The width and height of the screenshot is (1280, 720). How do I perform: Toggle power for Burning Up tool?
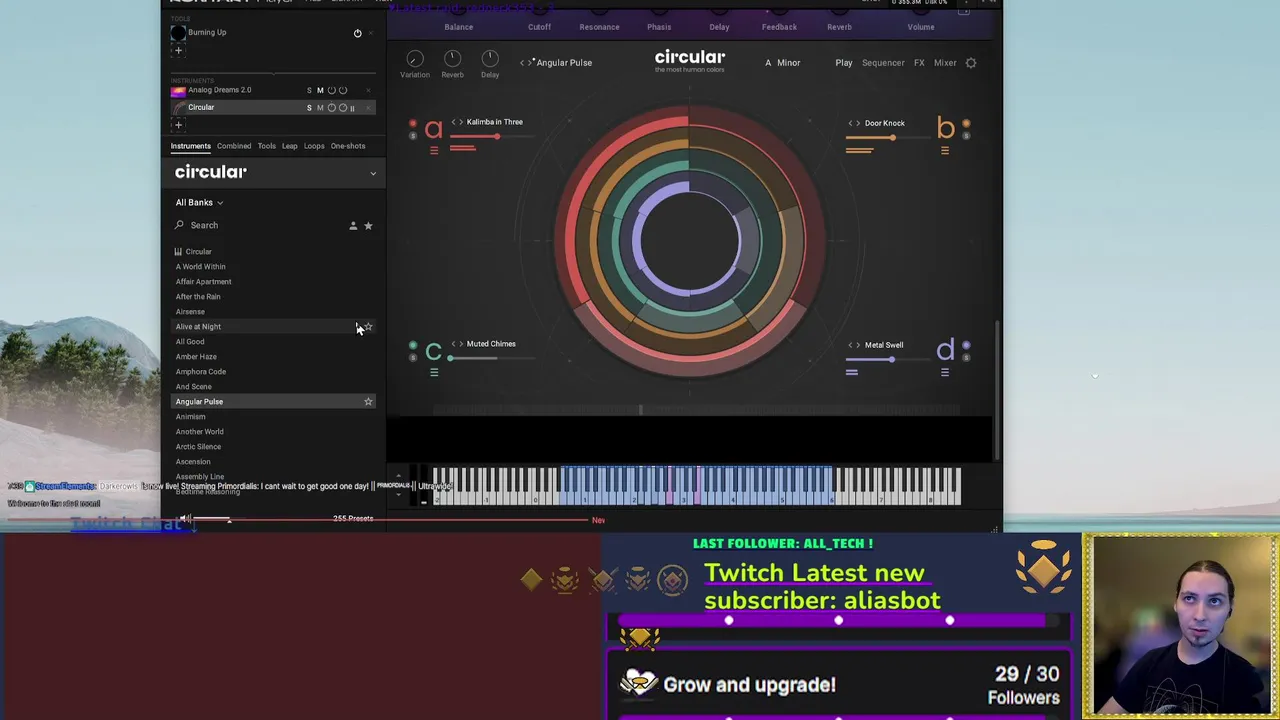point(357,33)
